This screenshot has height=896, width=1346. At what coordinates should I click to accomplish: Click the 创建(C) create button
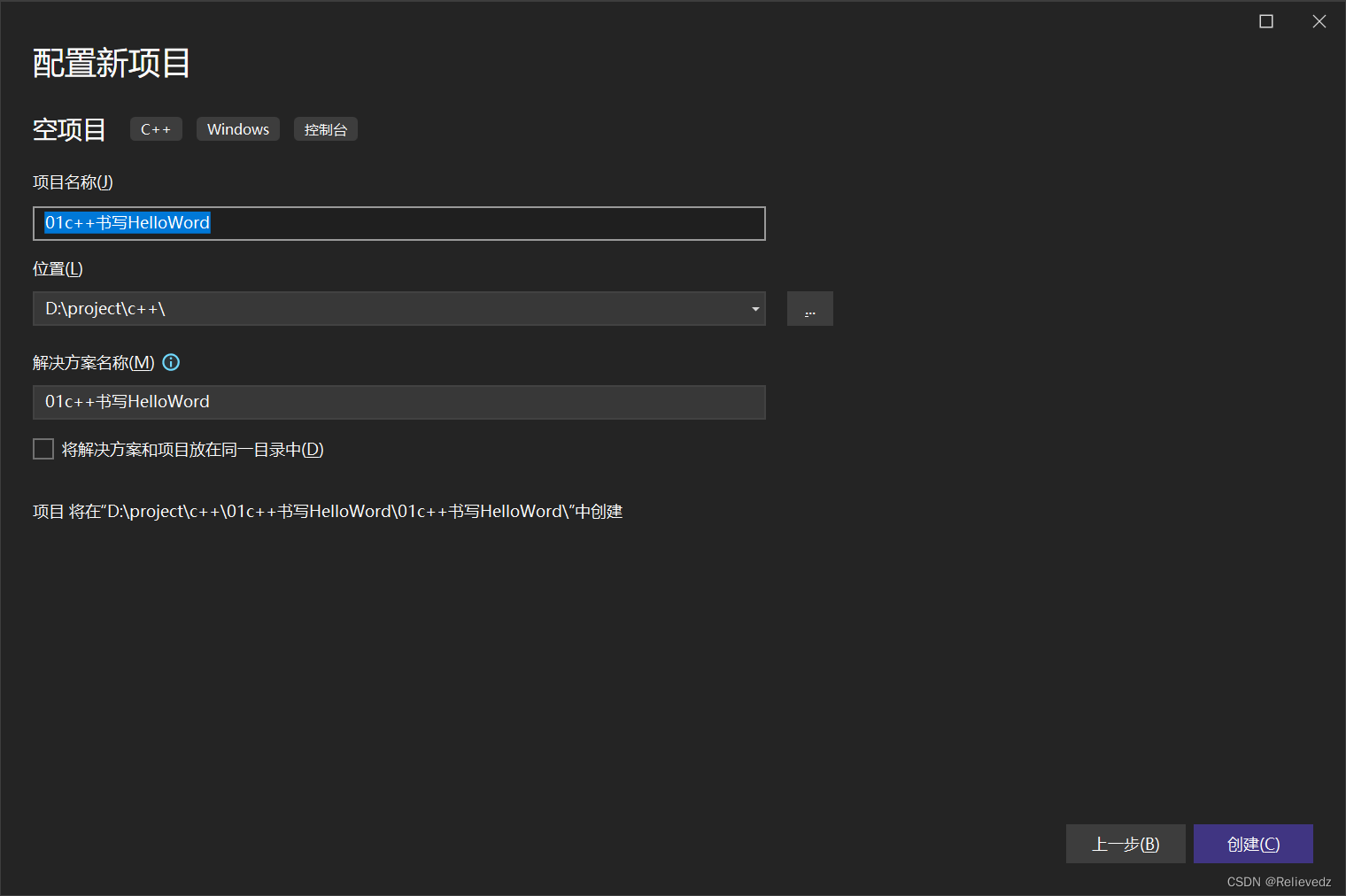[x=1253, y=844]
